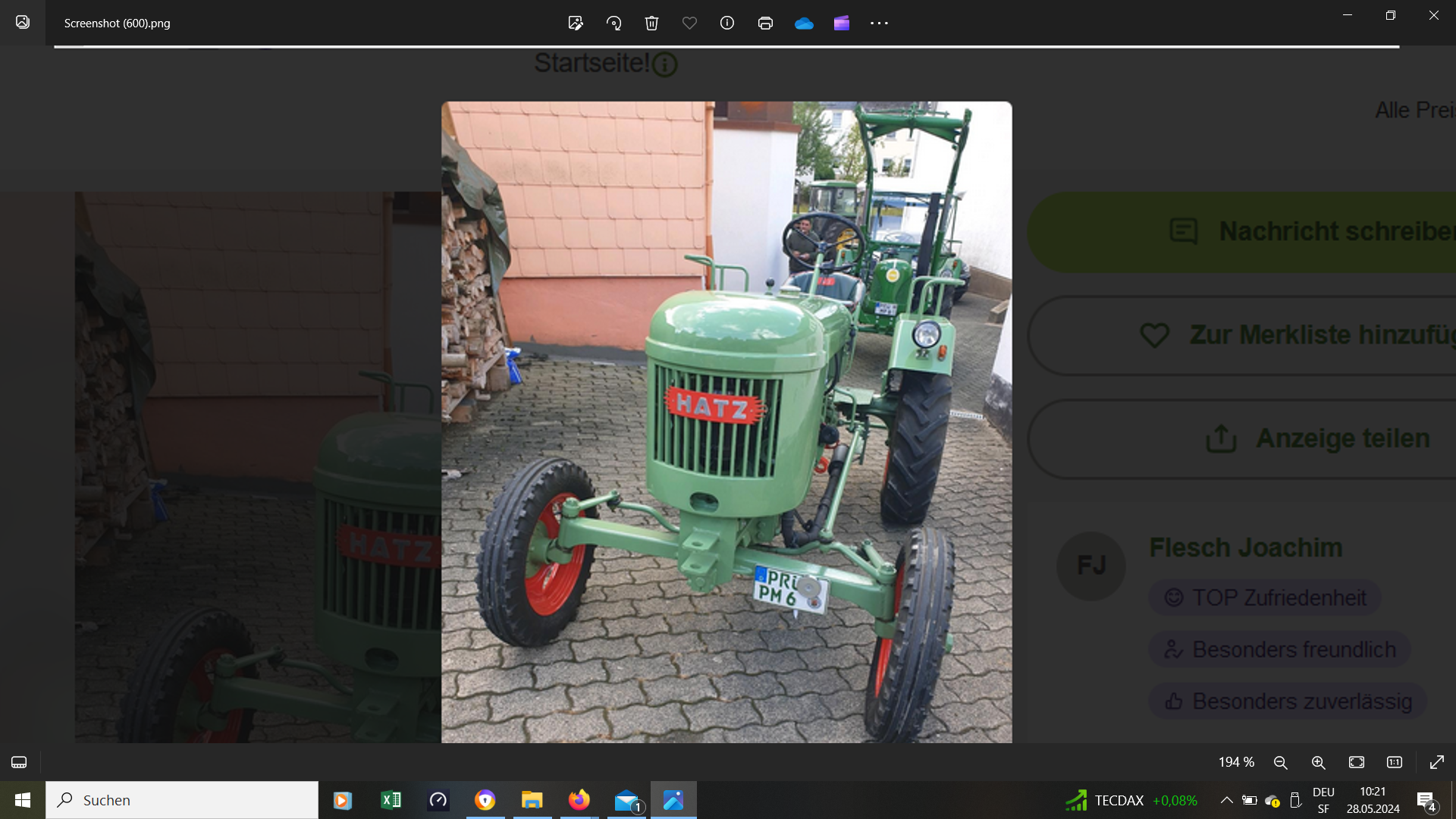The image size is (1456, 819).
Task: Open Firefox from the taskbar
Action: click(579, 800)
